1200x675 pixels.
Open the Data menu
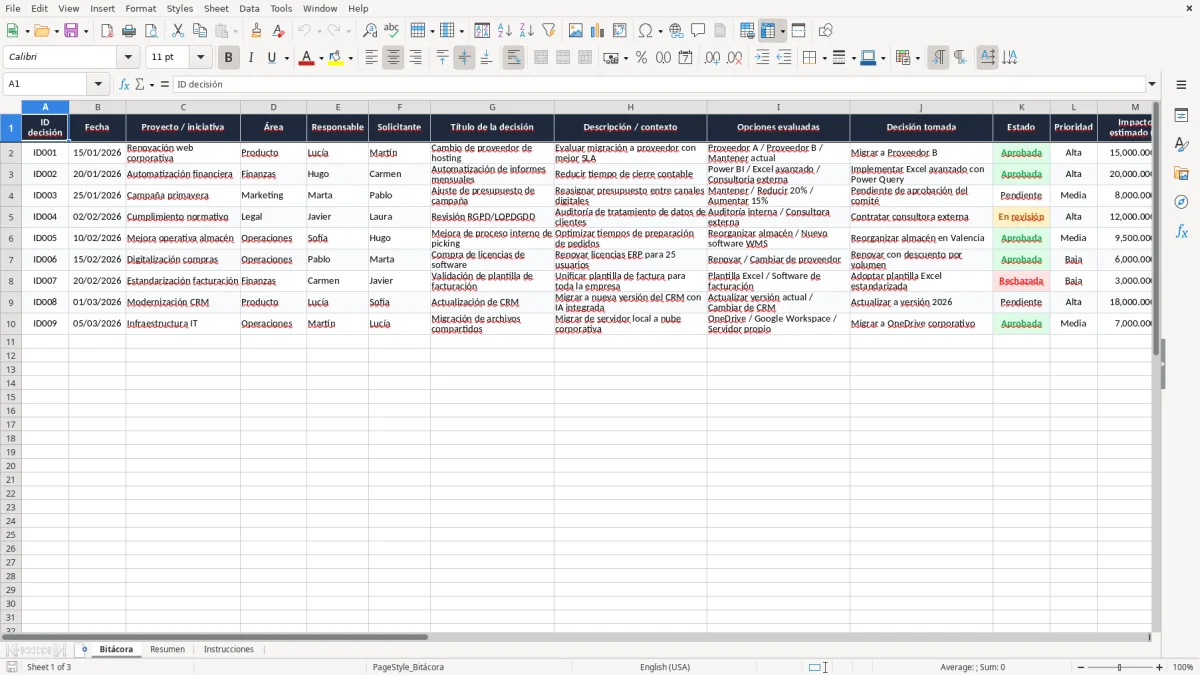click(249, 8)
